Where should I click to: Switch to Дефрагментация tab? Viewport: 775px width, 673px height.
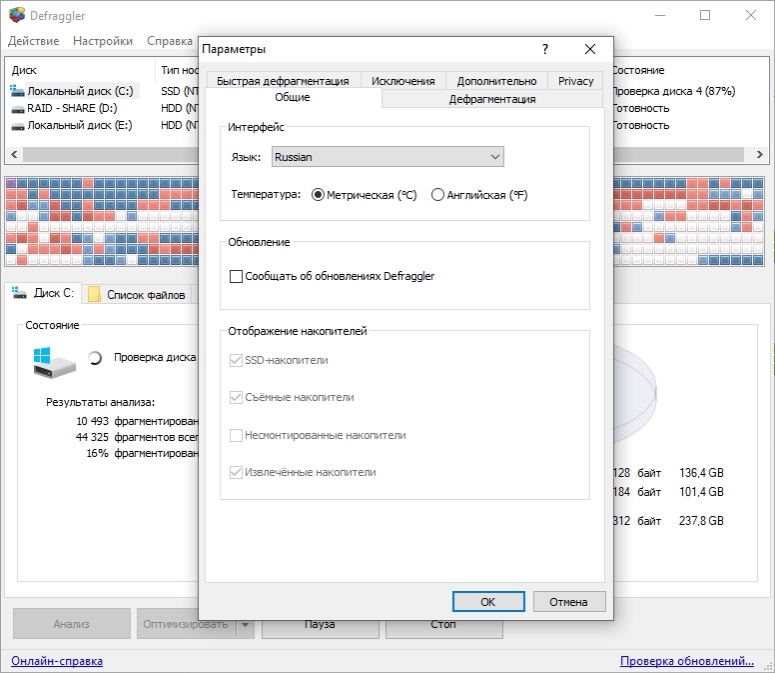(x=492, y=99)
